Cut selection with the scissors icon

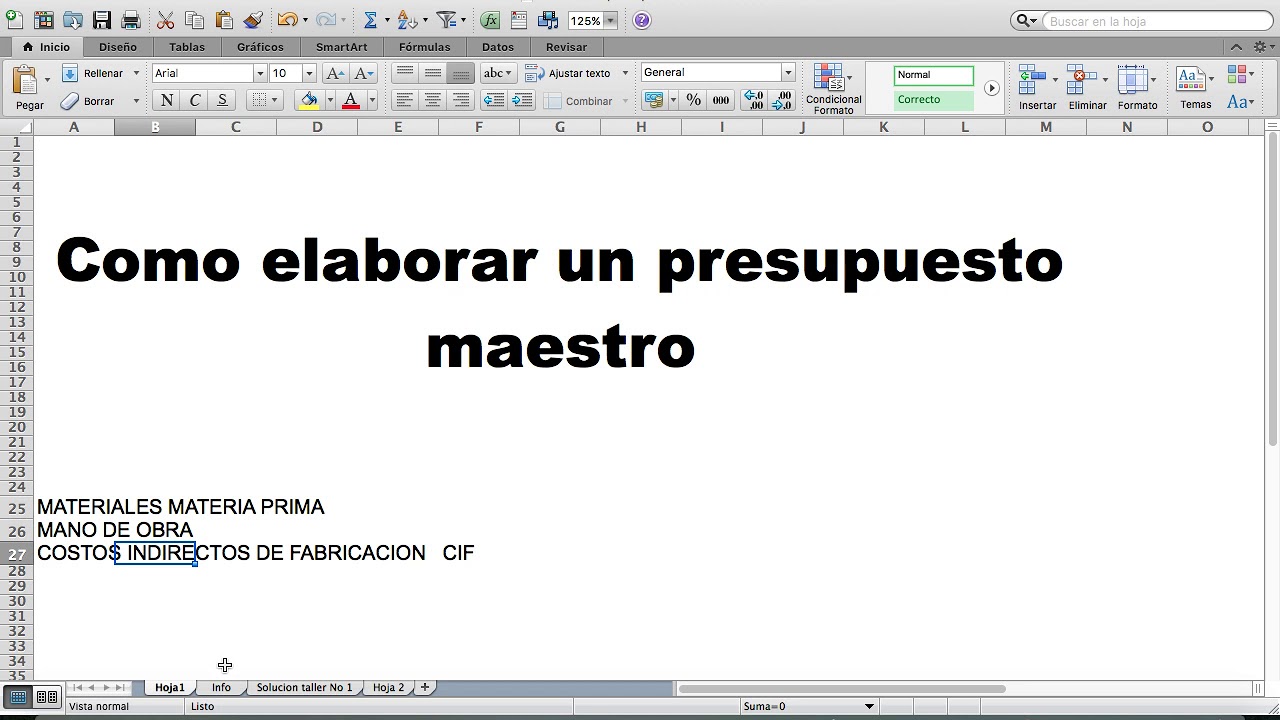coord(166,20)
